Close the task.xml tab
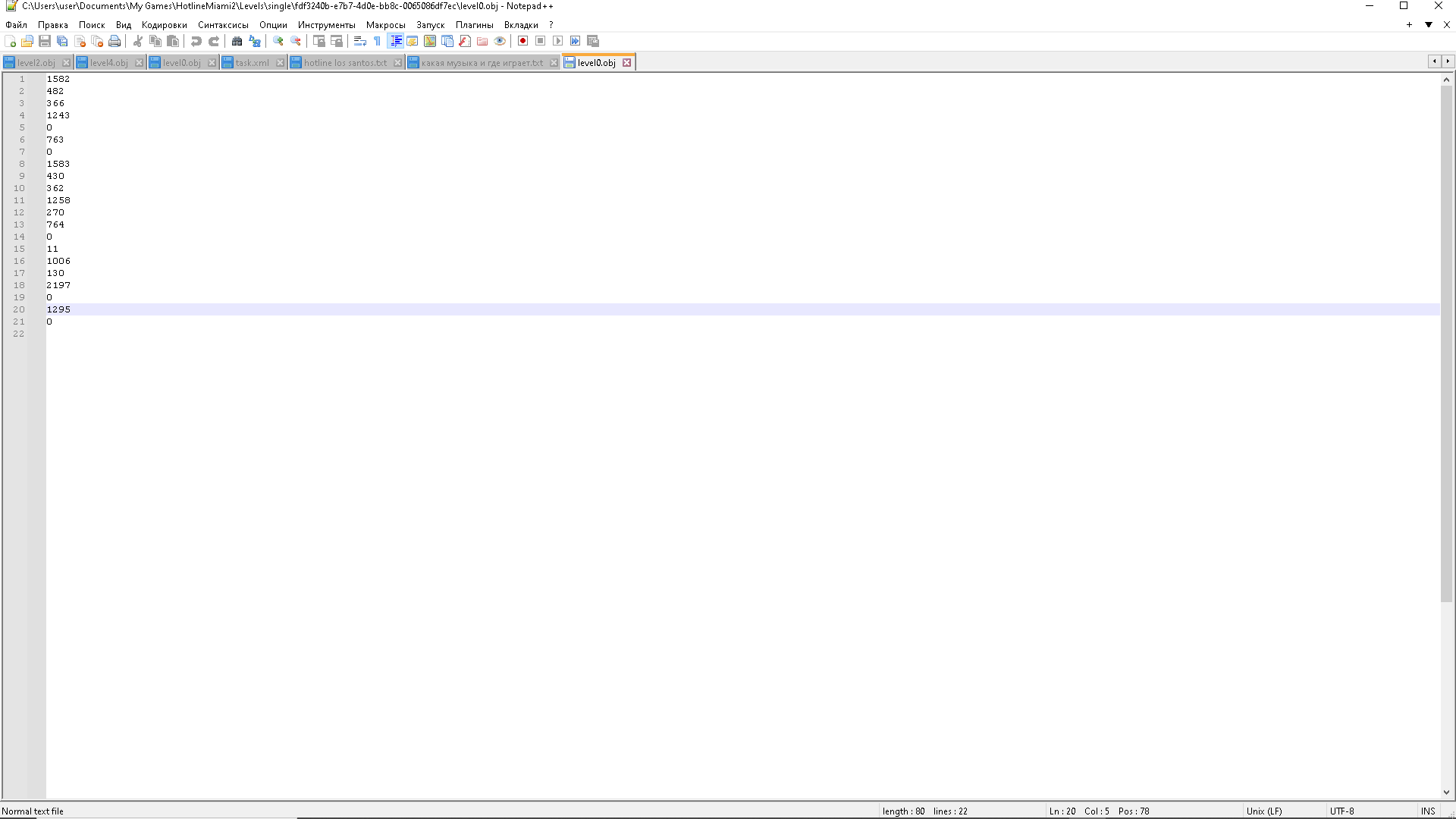This screenshot has width=1456, height=819. (x=280, y=63)
